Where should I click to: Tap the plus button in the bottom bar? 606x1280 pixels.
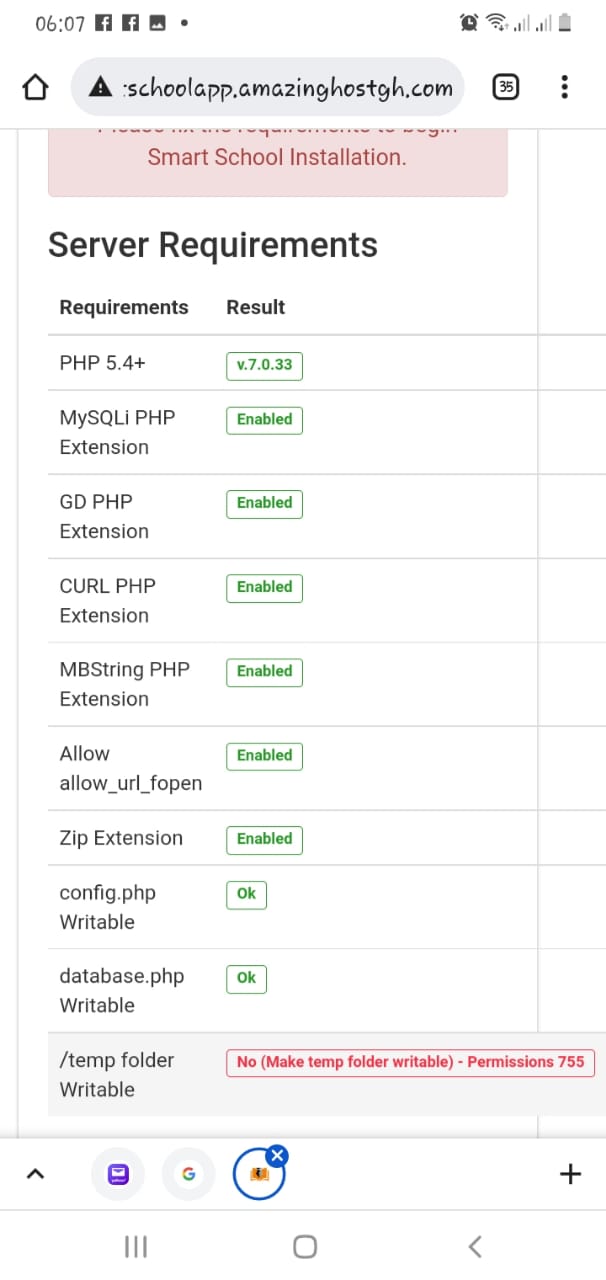569,1174
